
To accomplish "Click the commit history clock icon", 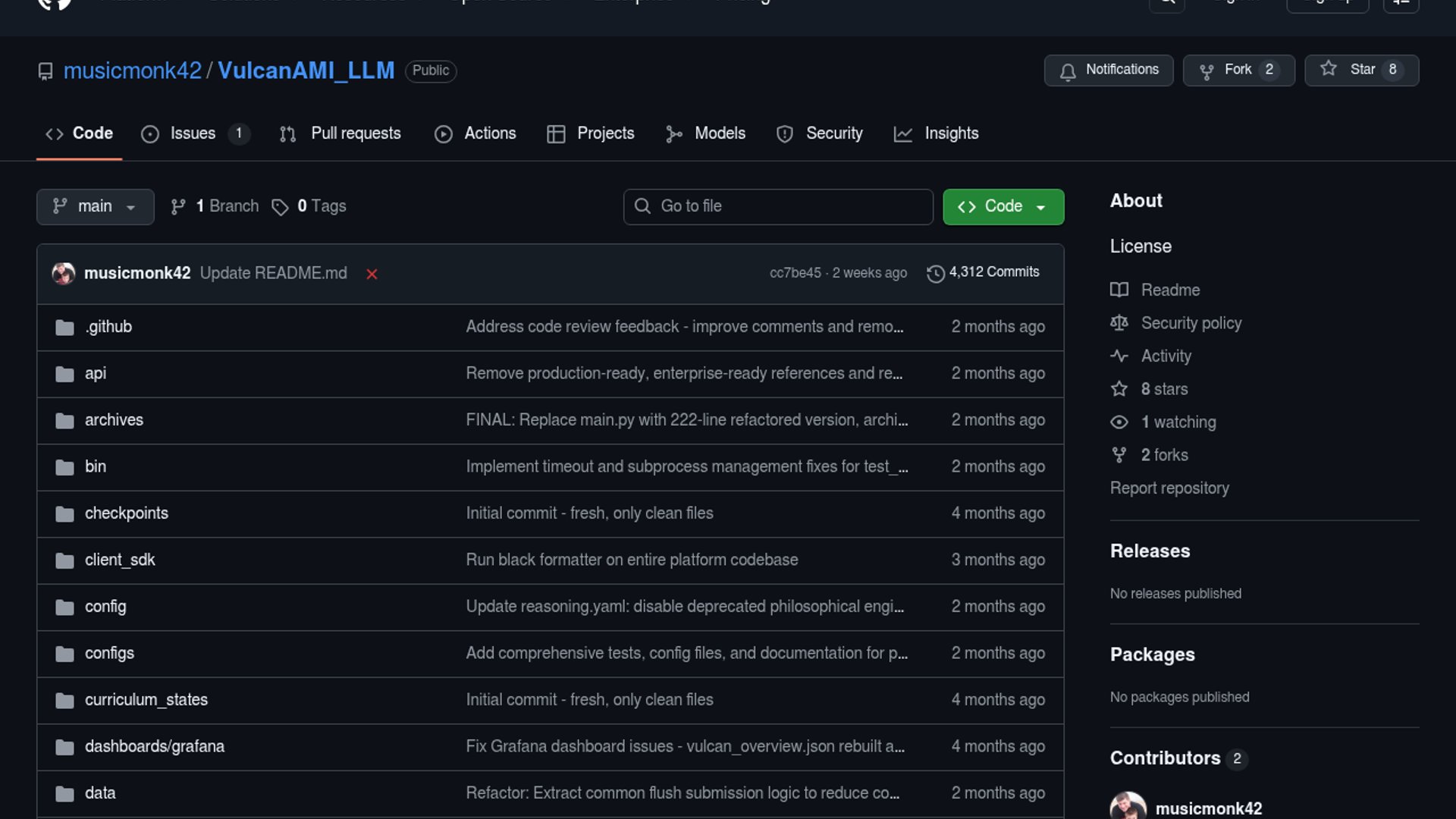I will [x=935, y=273].
